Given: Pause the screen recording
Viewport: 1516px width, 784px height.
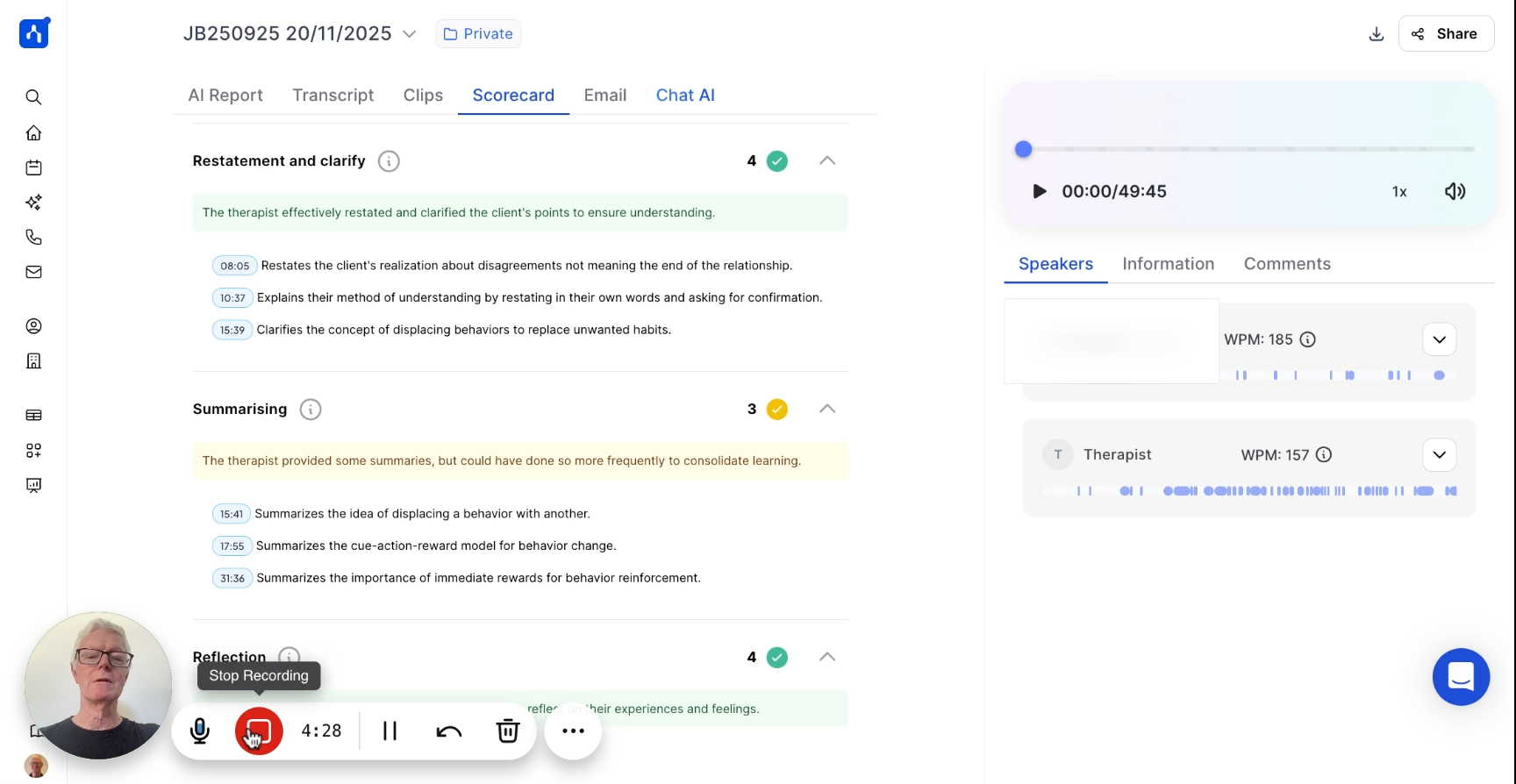Looking at the screenshot, I should (390, 731).
